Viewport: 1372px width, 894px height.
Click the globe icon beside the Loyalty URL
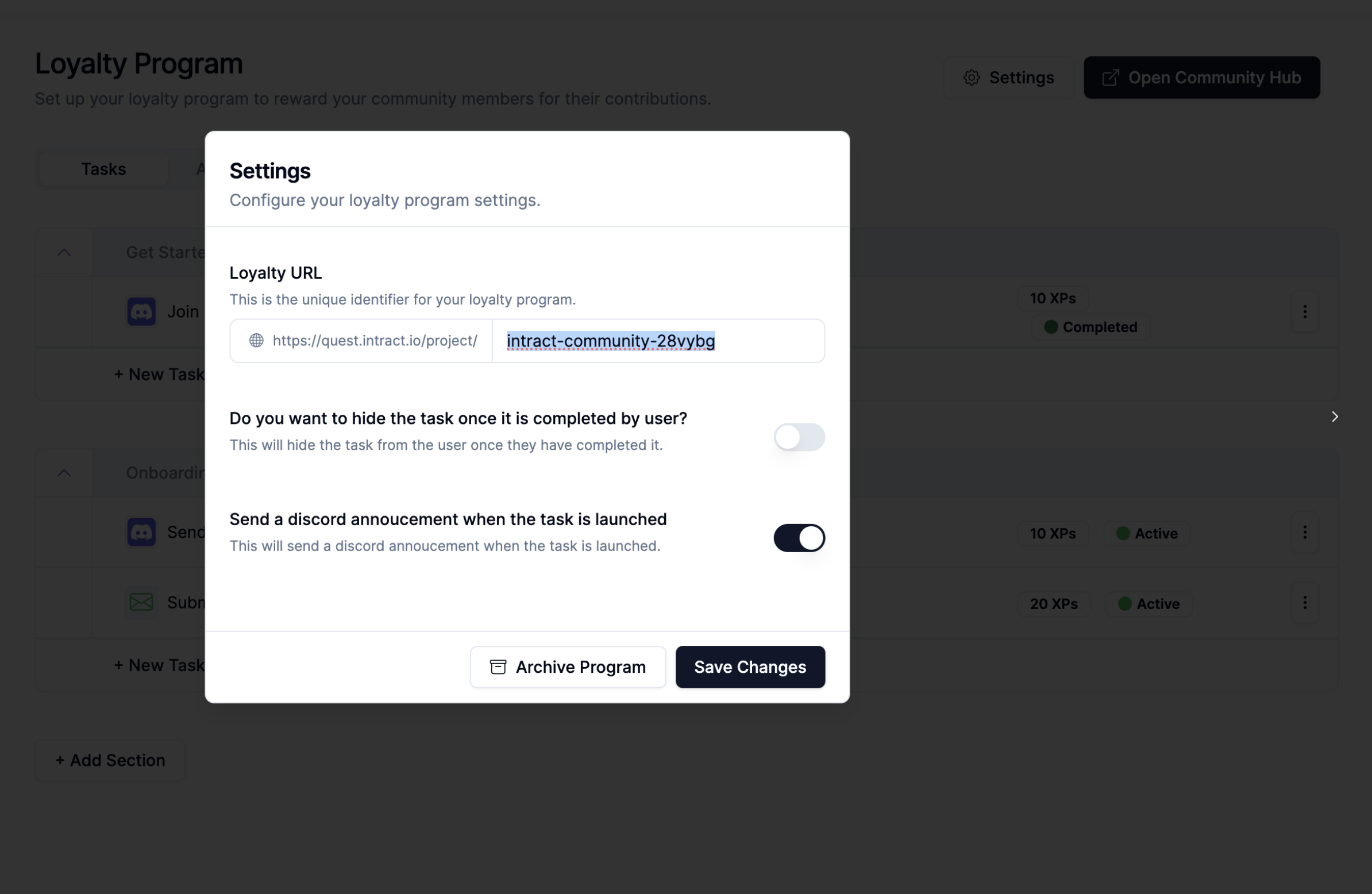[x=256, y=341]
